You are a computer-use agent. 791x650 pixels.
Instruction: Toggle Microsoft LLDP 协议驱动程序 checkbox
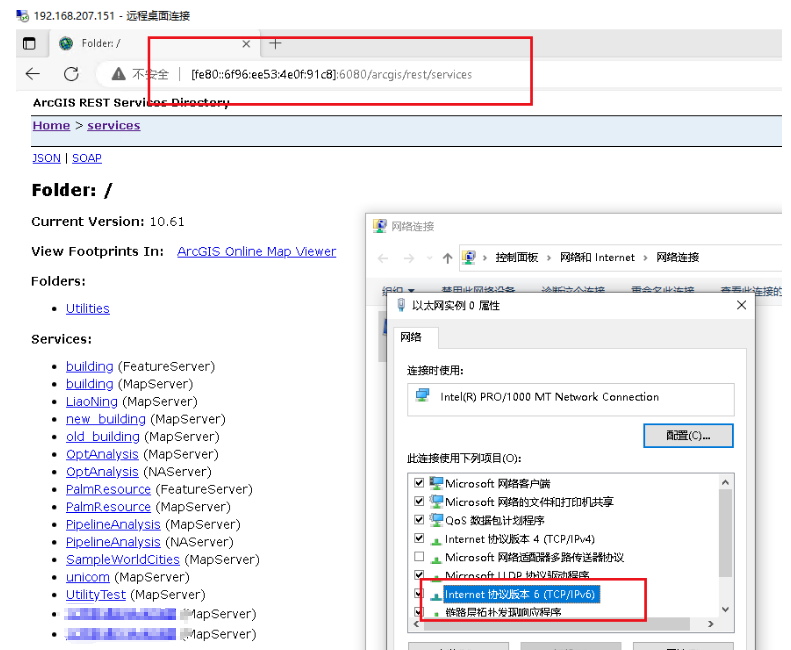419,575
